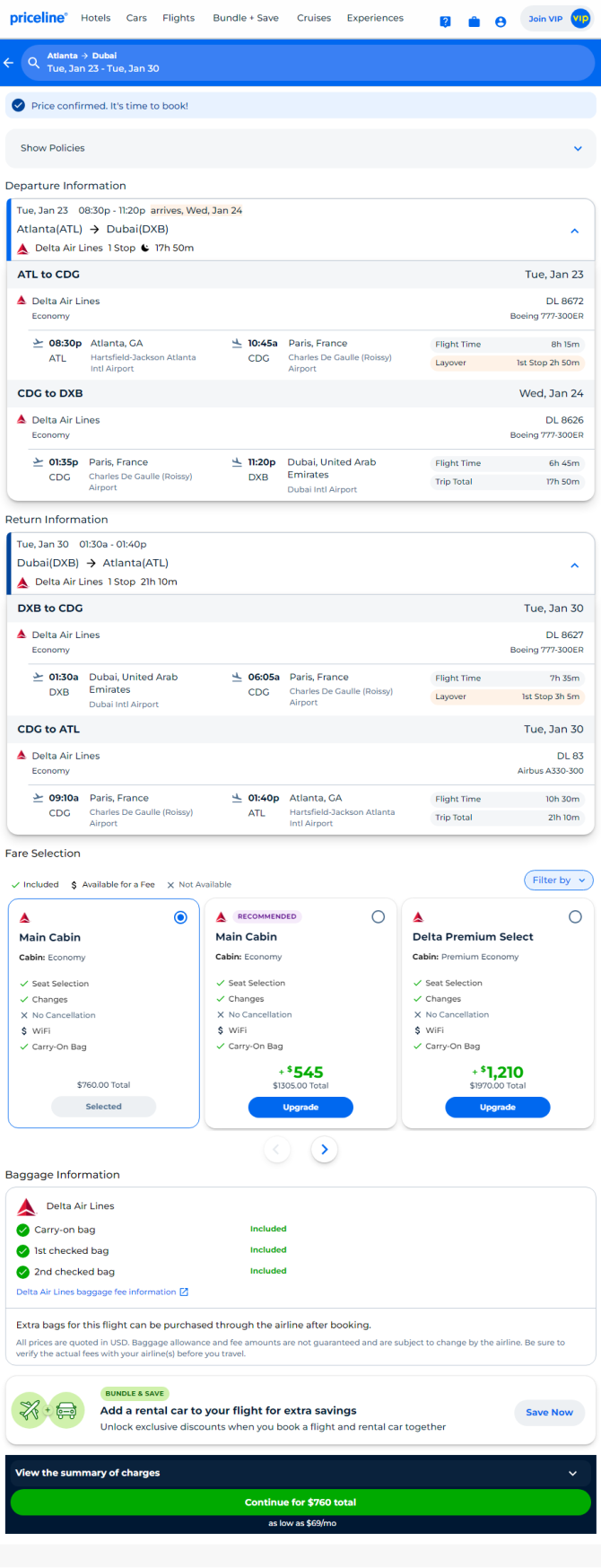The image size is (601, 1568).
Task: Click Delta logo on Premium Select card
Action: 418,916
